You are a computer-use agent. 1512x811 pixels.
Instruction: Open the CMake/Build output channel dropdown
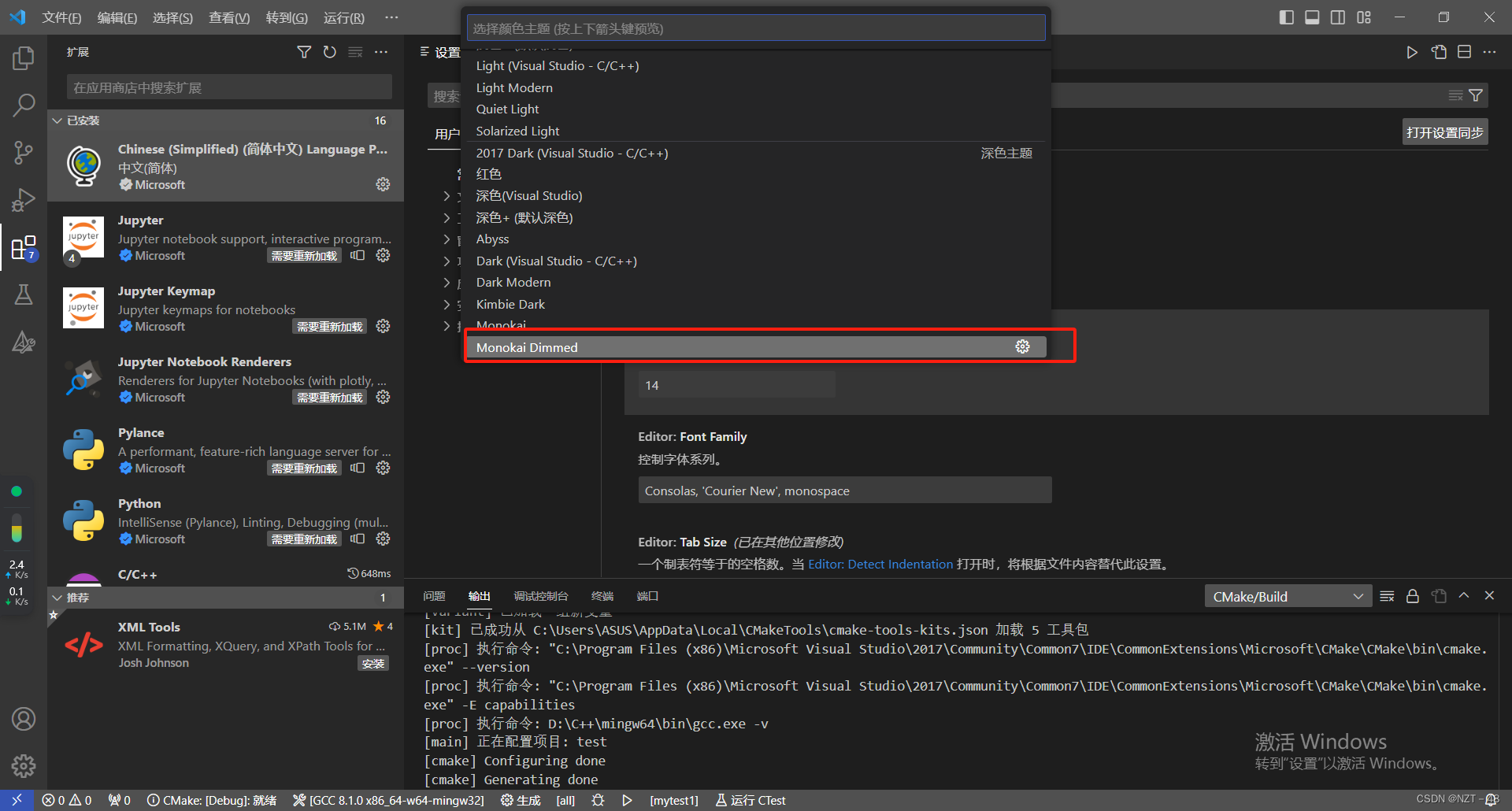coord(1288,597)
